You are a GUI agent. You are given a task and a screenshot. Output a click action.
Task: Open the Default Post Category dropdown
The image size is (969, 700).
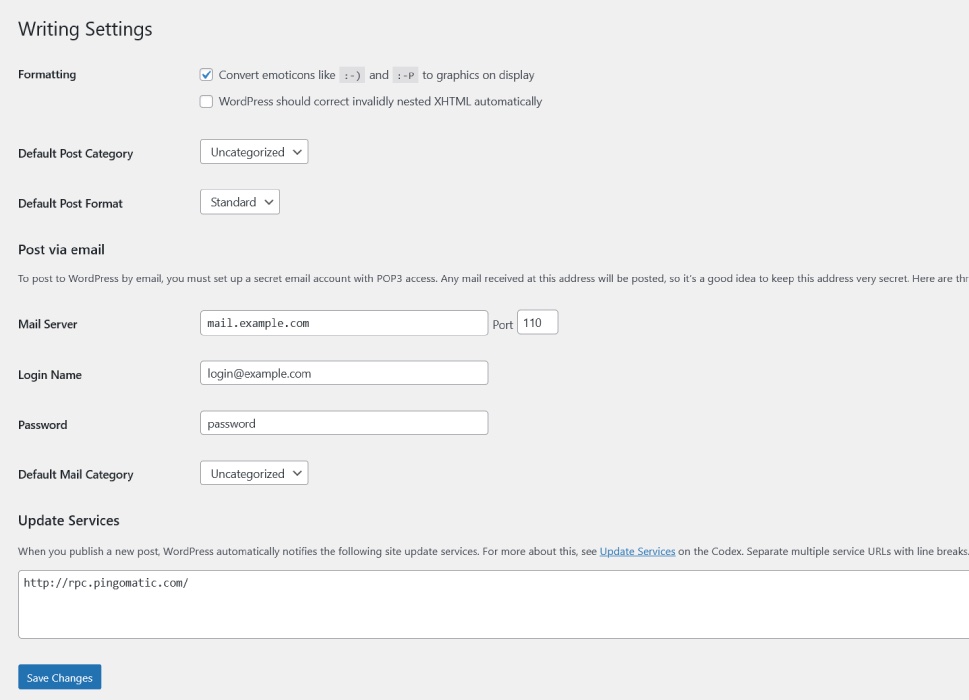coord(254,152)
